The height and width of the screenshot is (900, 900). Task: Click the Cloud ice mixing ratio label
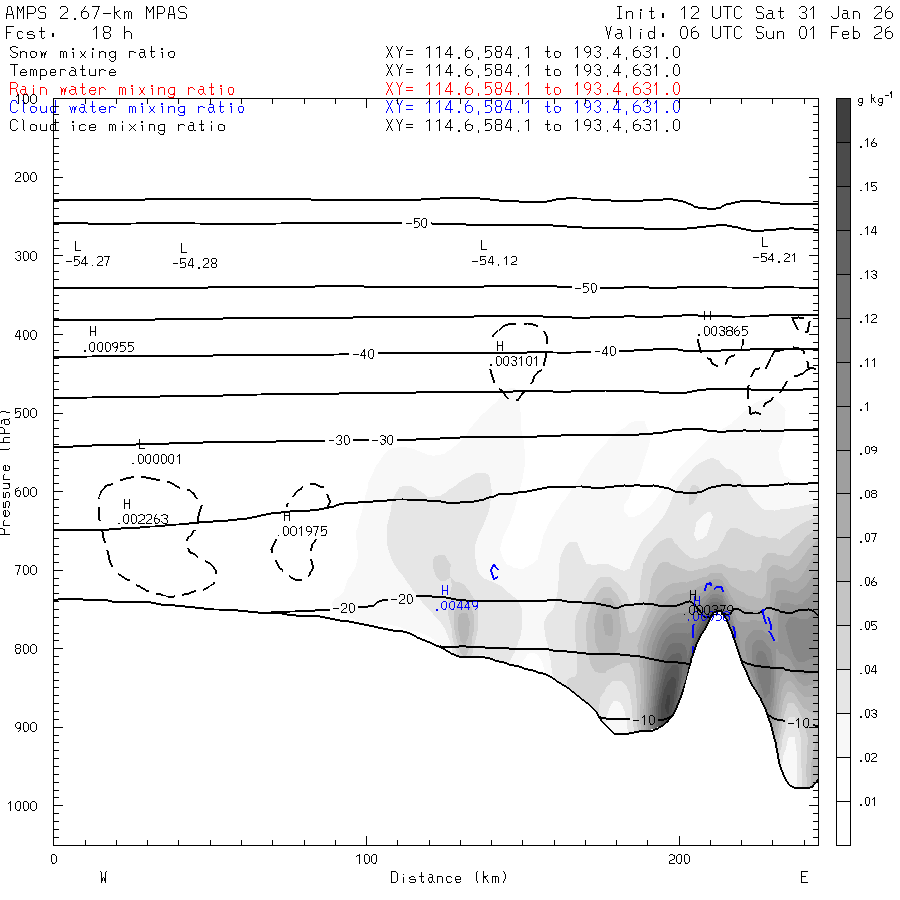[x=117, y=125]
